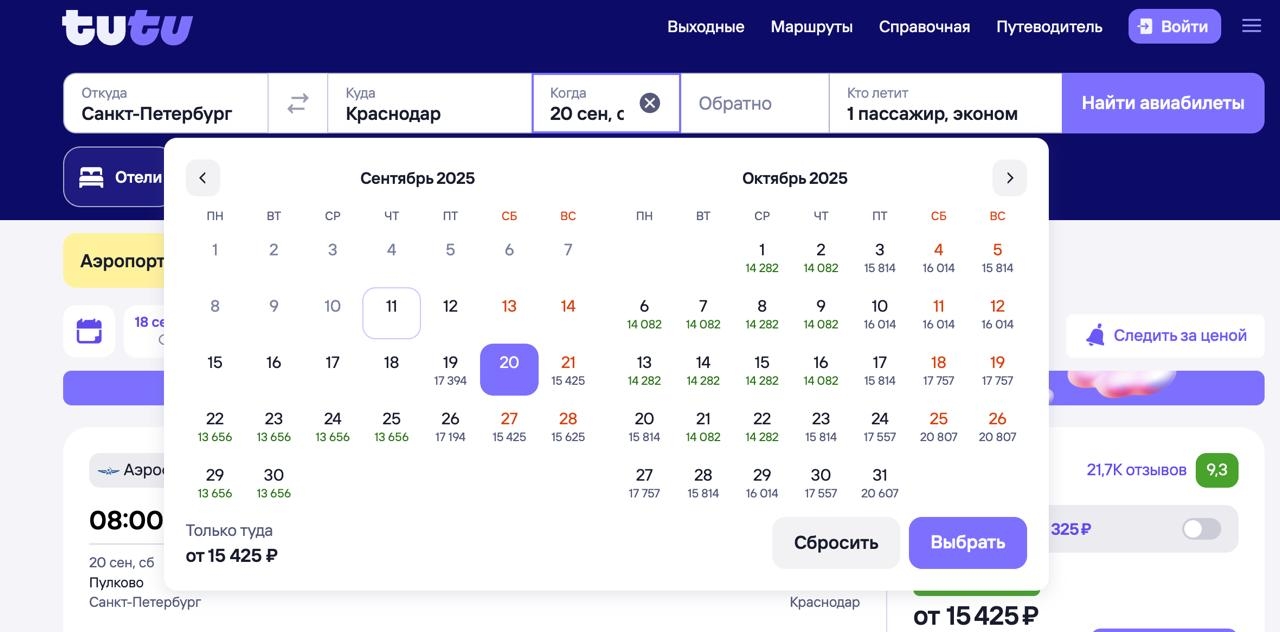The image size is (1280, 632).
Task: Clear the departure date field
Action: pos(650,103)
